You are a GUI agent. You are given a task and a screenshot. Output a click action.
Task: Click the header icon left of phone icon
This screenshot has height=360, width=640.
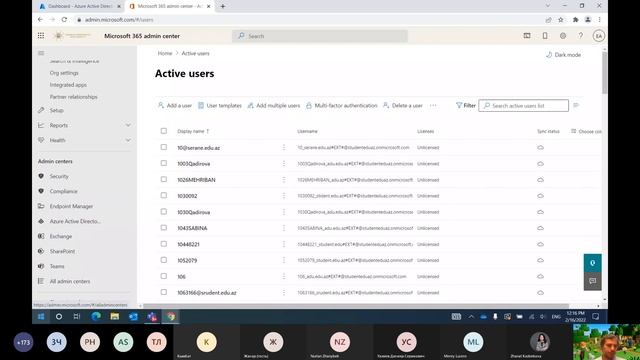(527, 36)
